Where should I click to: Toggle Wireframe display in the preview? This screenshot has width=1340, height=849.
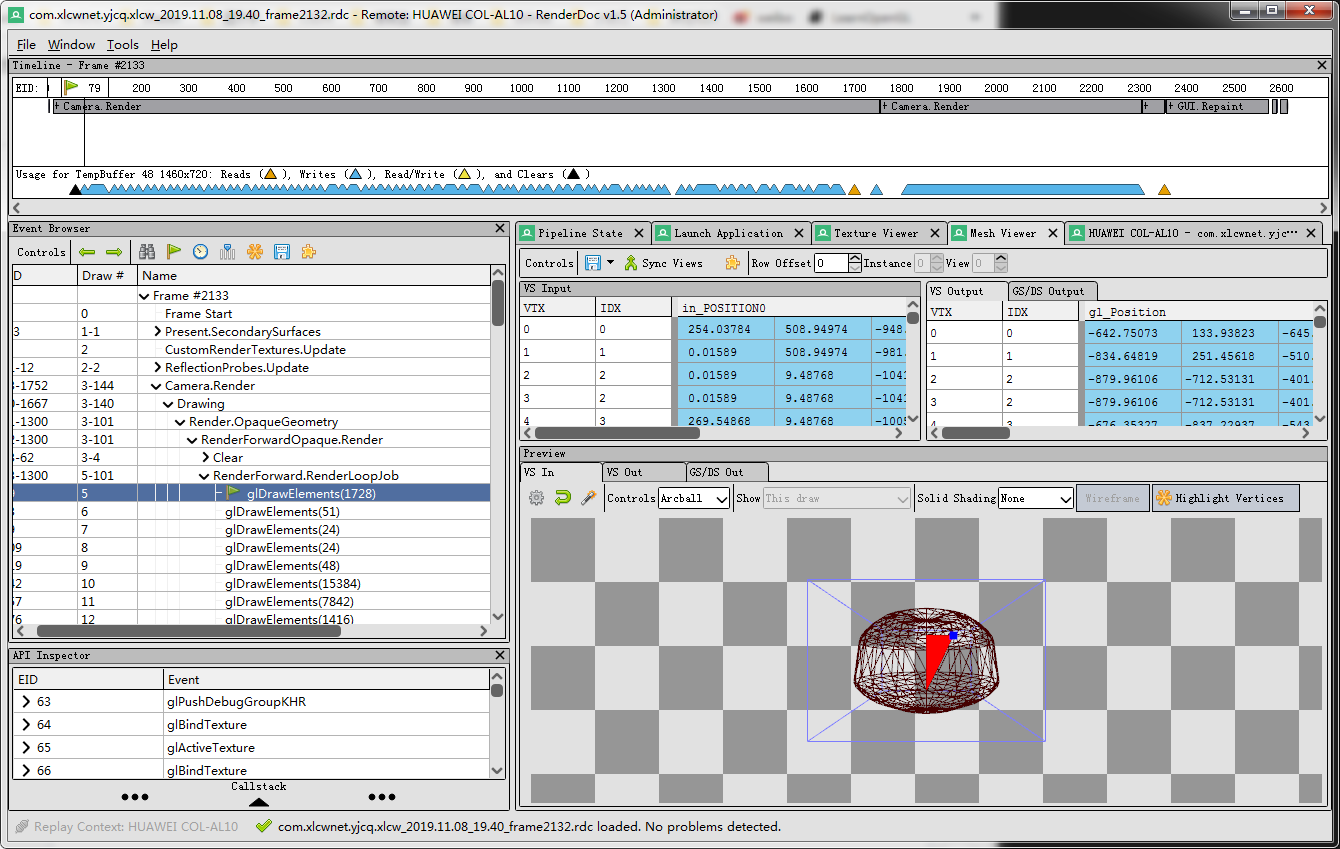pos(1112,497)
